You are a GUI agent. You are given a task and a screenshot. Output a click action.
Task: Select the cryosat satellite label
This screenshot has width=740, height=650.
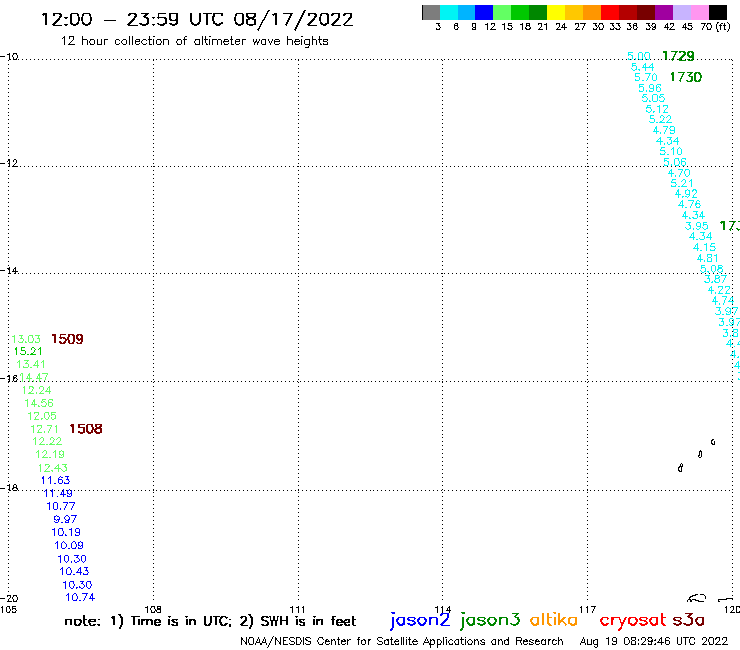click(633, 620)
